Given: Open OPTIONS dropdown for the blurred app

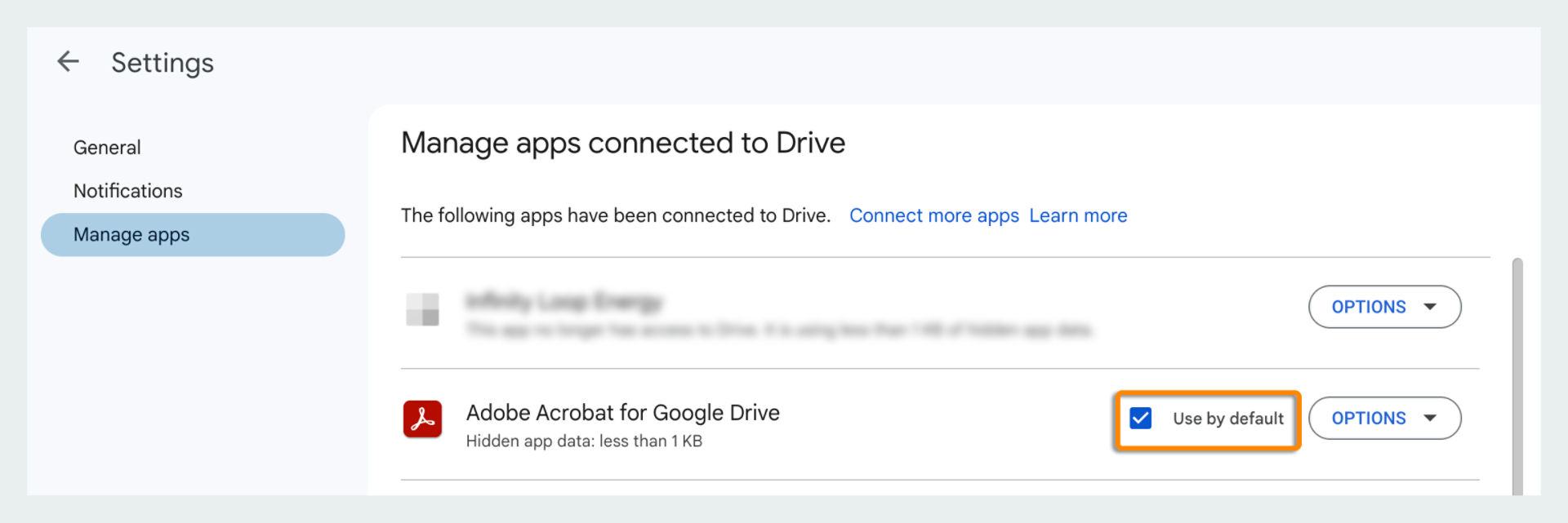Looking at the screenshot, I should [1384, 307].
